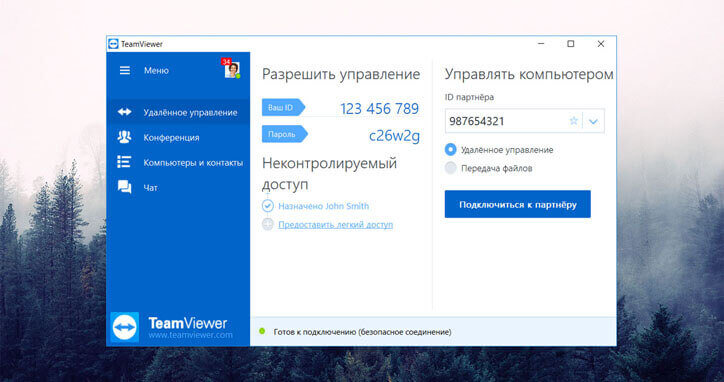Click TeamViewer title bar icon
The image size is (724, 382).
tap(113, 44)
